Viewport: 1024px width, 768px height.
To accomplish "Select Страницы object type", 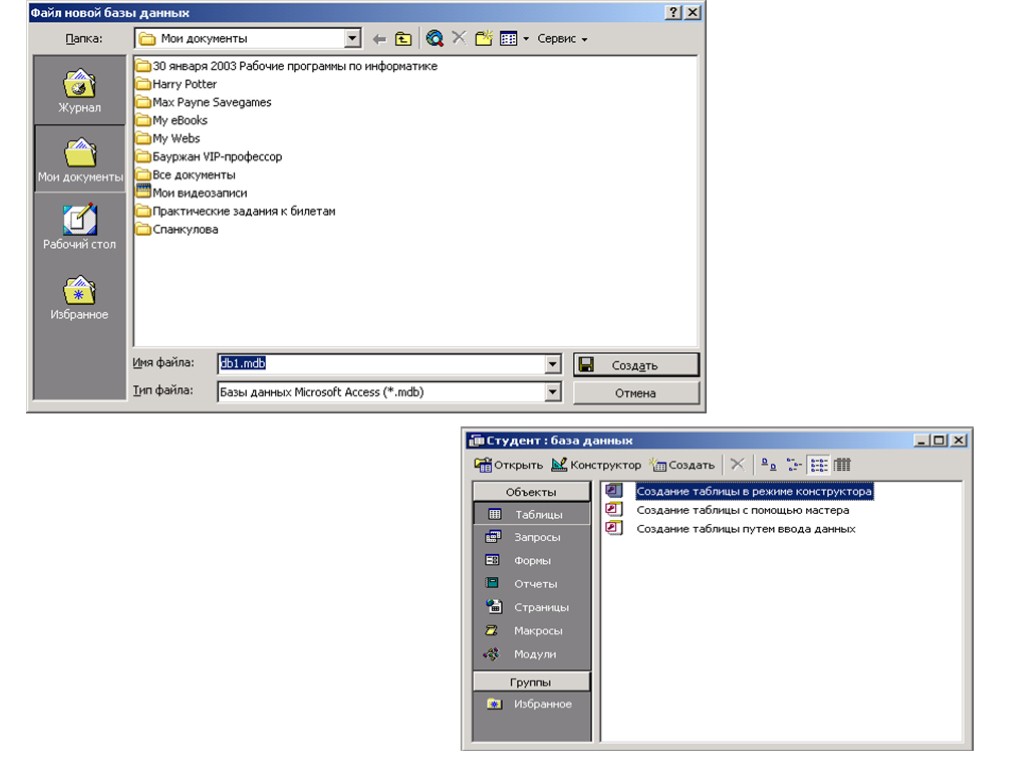I will point(532,607).
